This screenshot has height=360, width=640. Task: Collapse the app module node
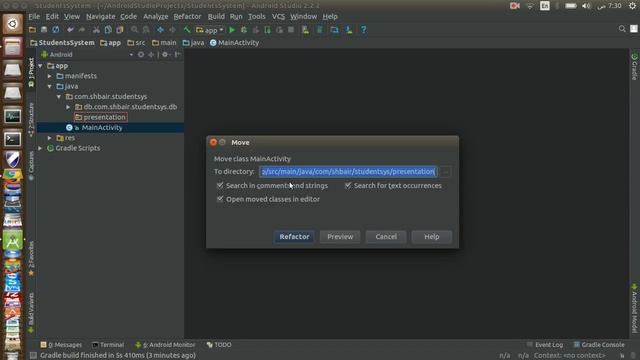pos(40,66)
